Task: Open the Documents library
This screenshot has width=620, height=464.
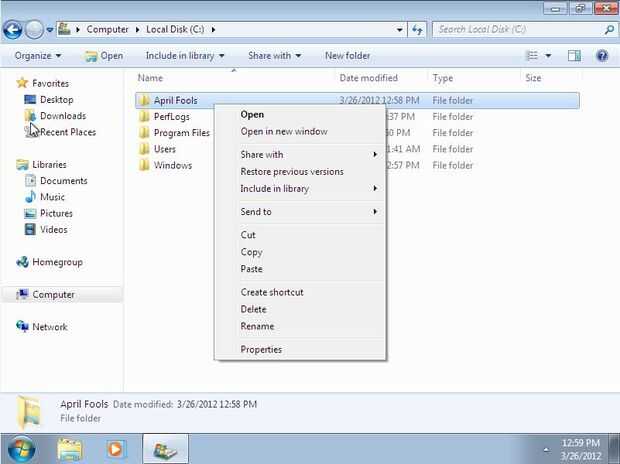Action: (x=63, y=181)
